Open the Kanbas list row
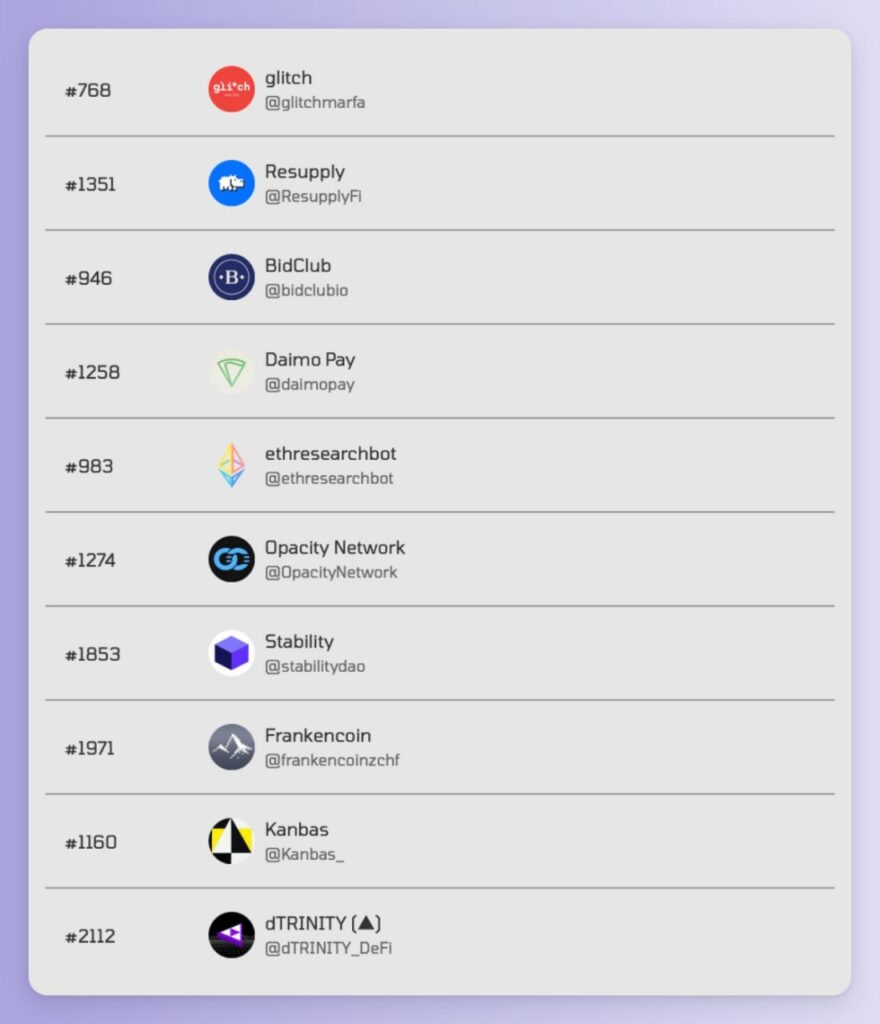880x1024 pixels. point(440,841)
